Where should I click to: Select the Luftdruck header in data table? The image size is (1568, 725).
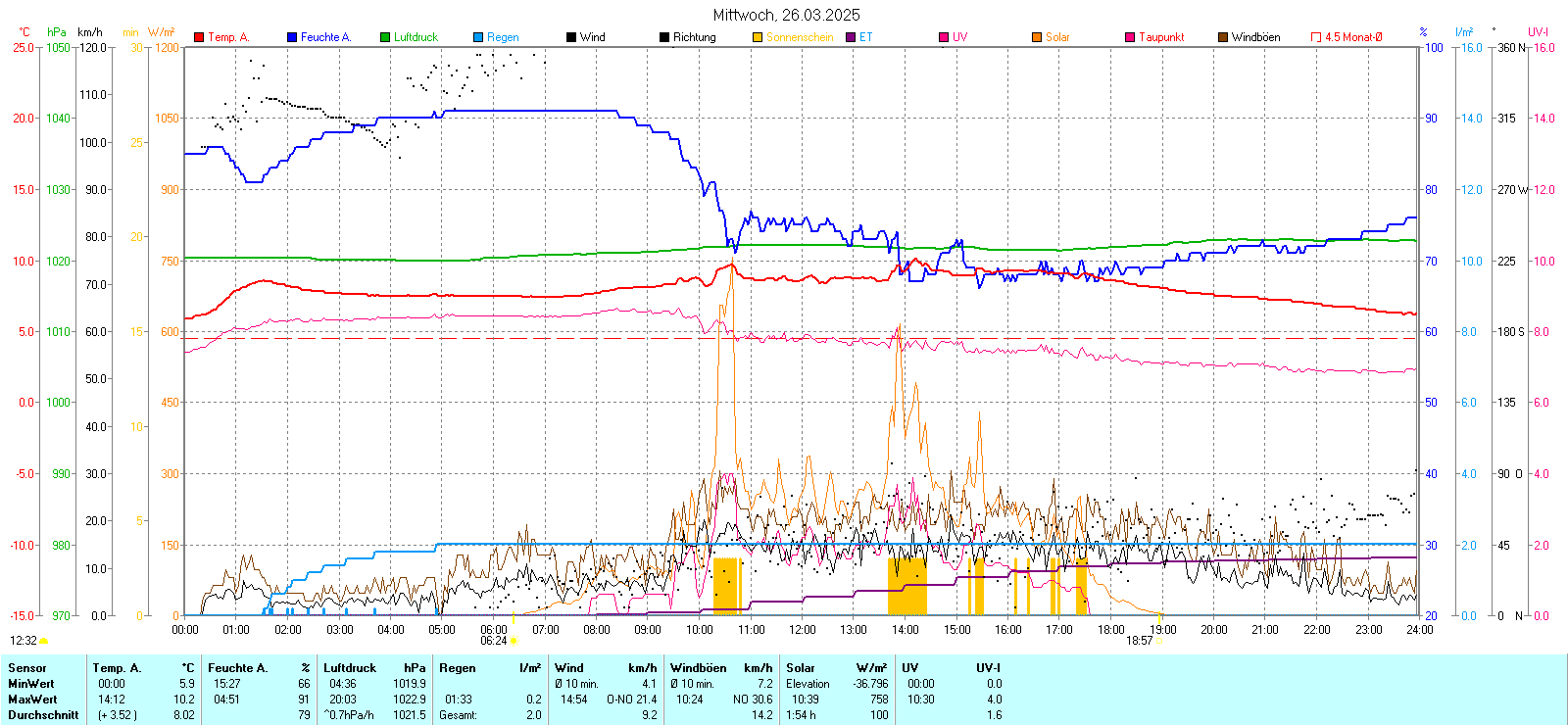350,668
